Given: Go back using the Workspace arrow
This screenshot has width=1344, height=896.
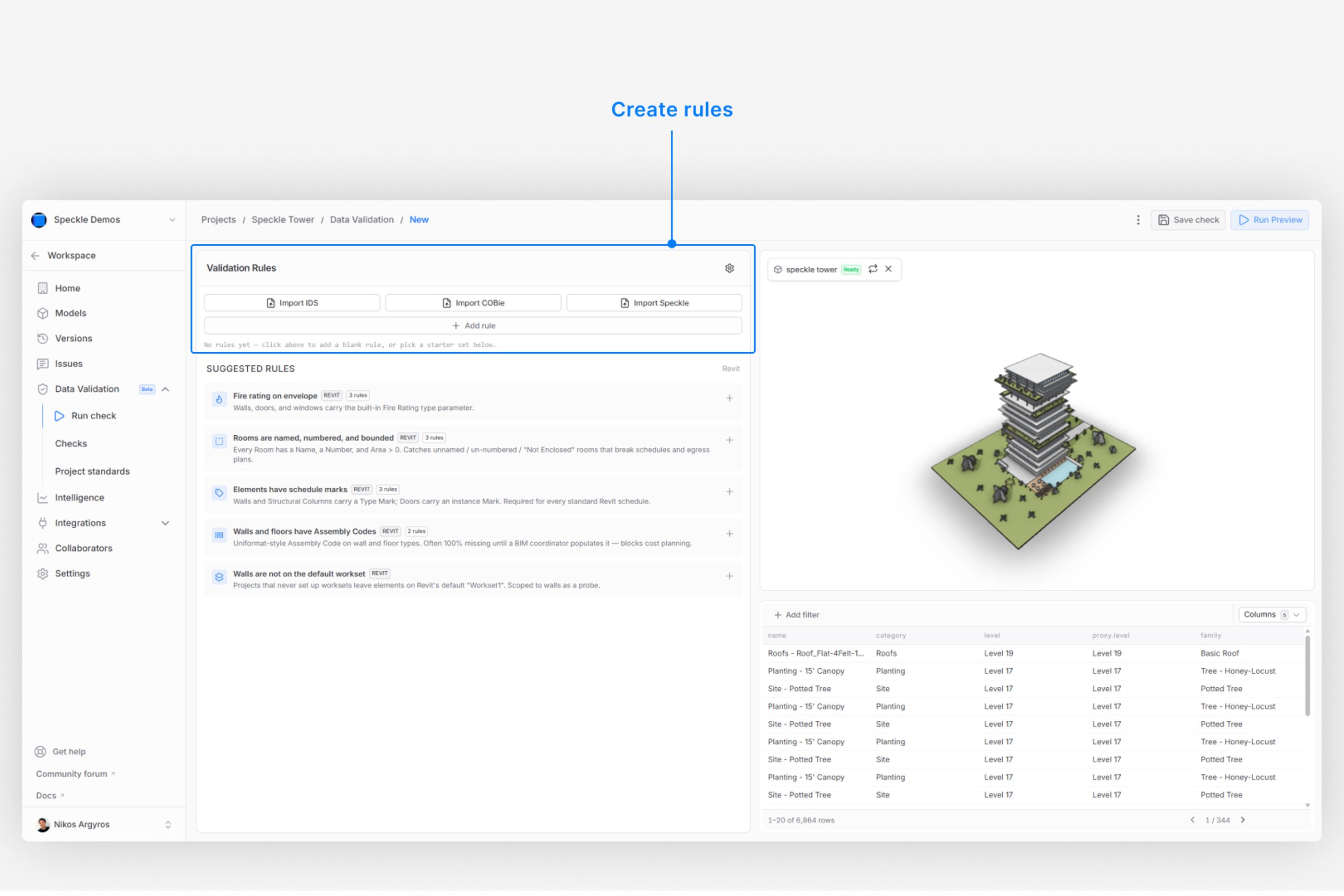Looking at the screenshot, I should [36, 256].
